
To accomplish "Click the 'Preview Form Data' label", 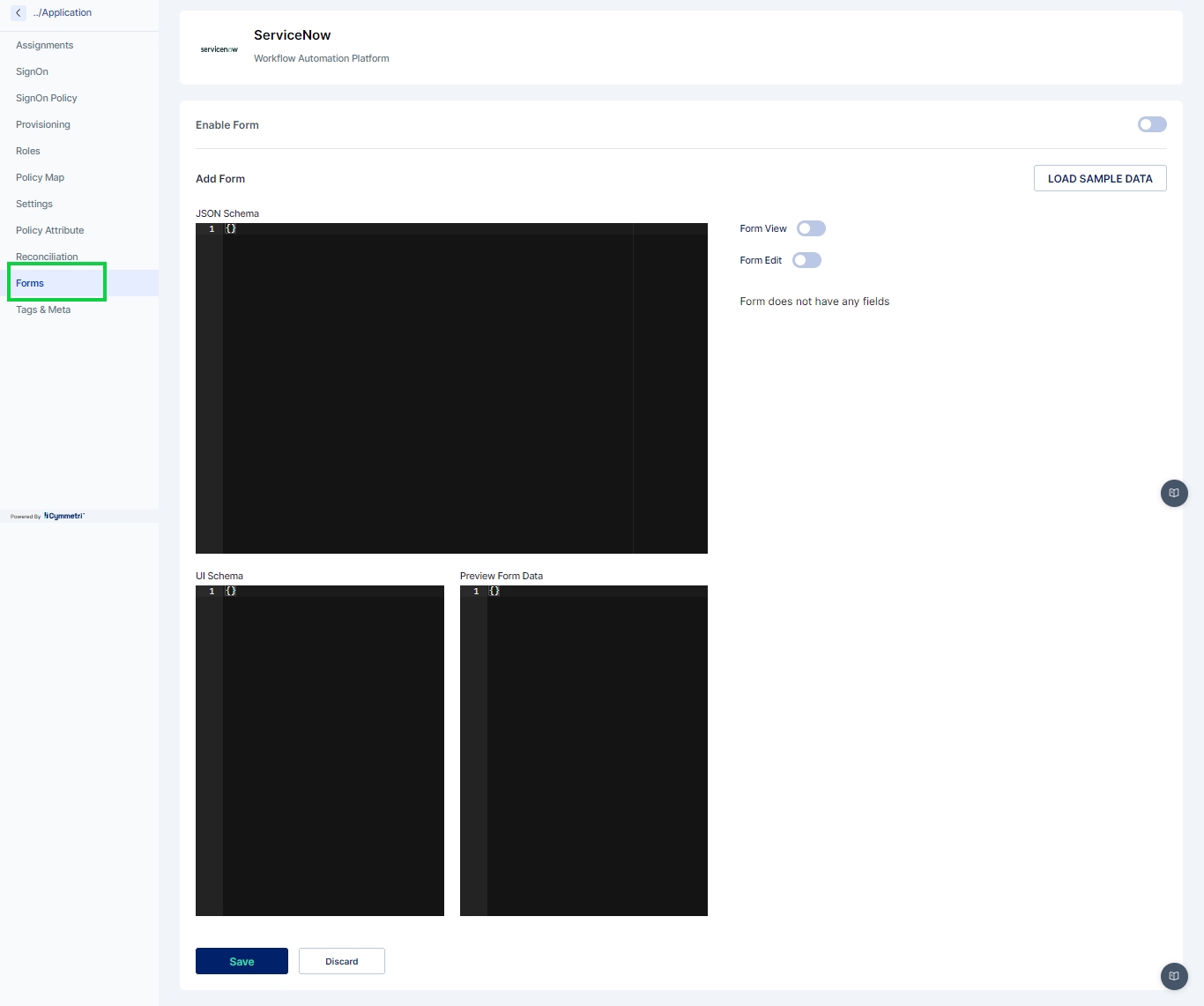I will [x=502, y=576].
